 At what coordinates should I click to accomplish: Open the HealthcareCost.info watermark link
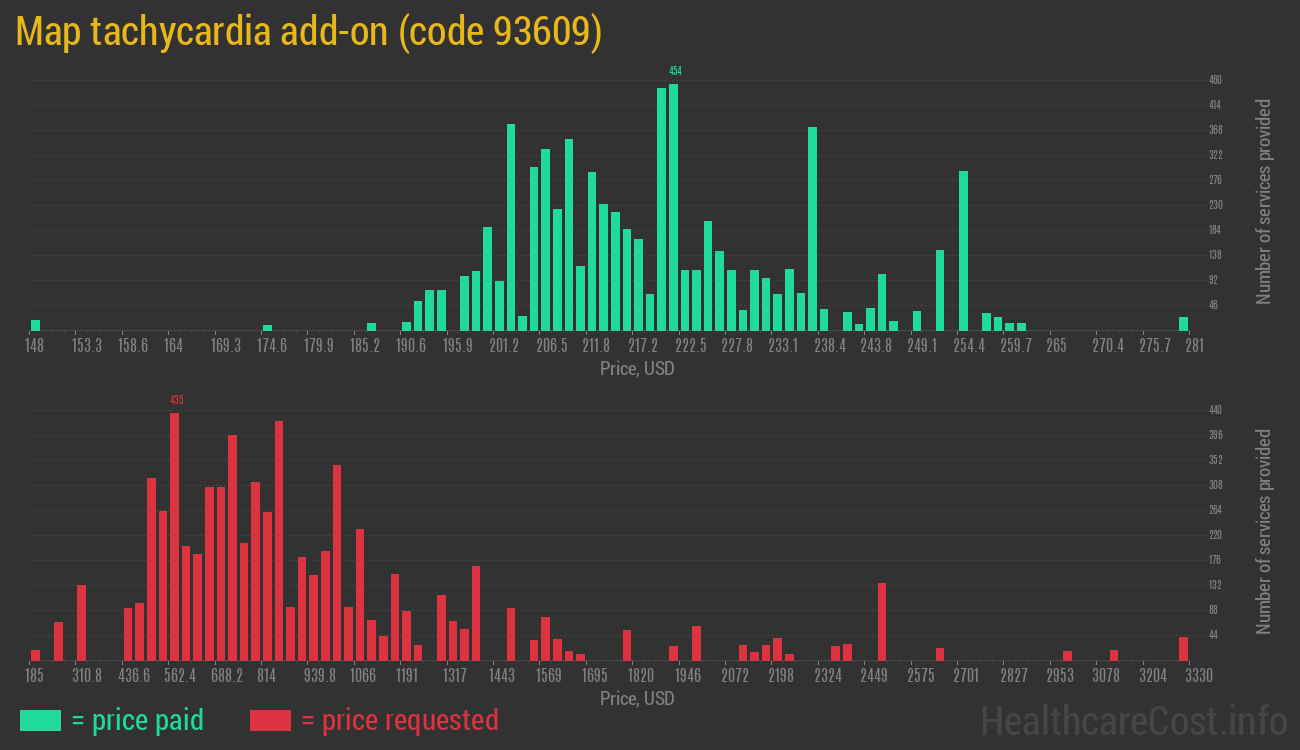click(x=1133, y=720)
